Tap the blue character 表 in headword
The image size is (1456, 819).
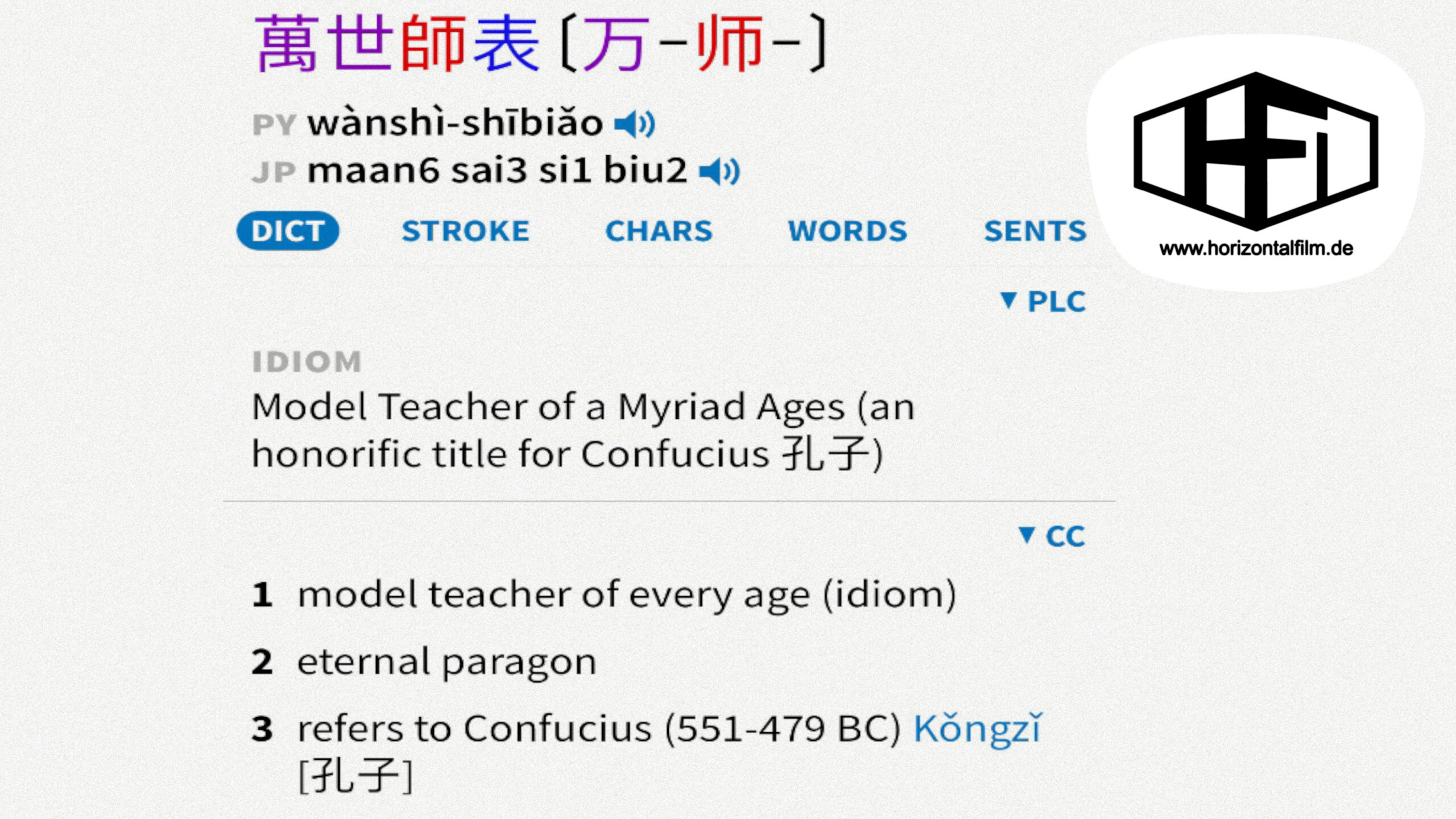[x=506, y=44]
